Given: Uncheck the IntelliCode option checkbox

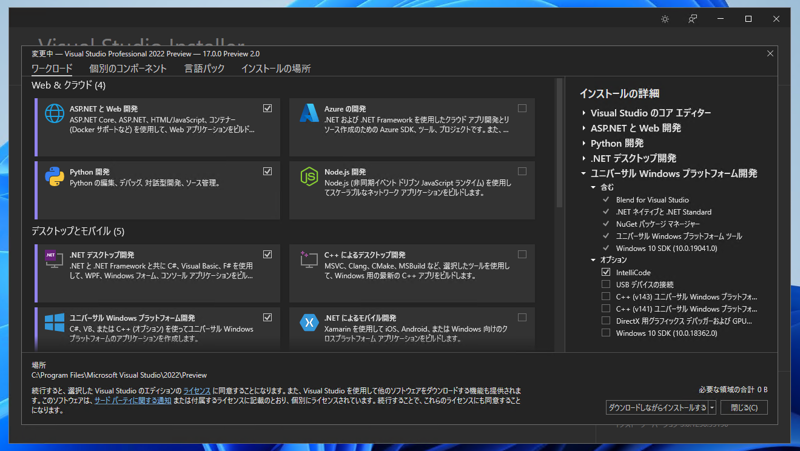Looking at the screenshot, I should click(606, 272).
